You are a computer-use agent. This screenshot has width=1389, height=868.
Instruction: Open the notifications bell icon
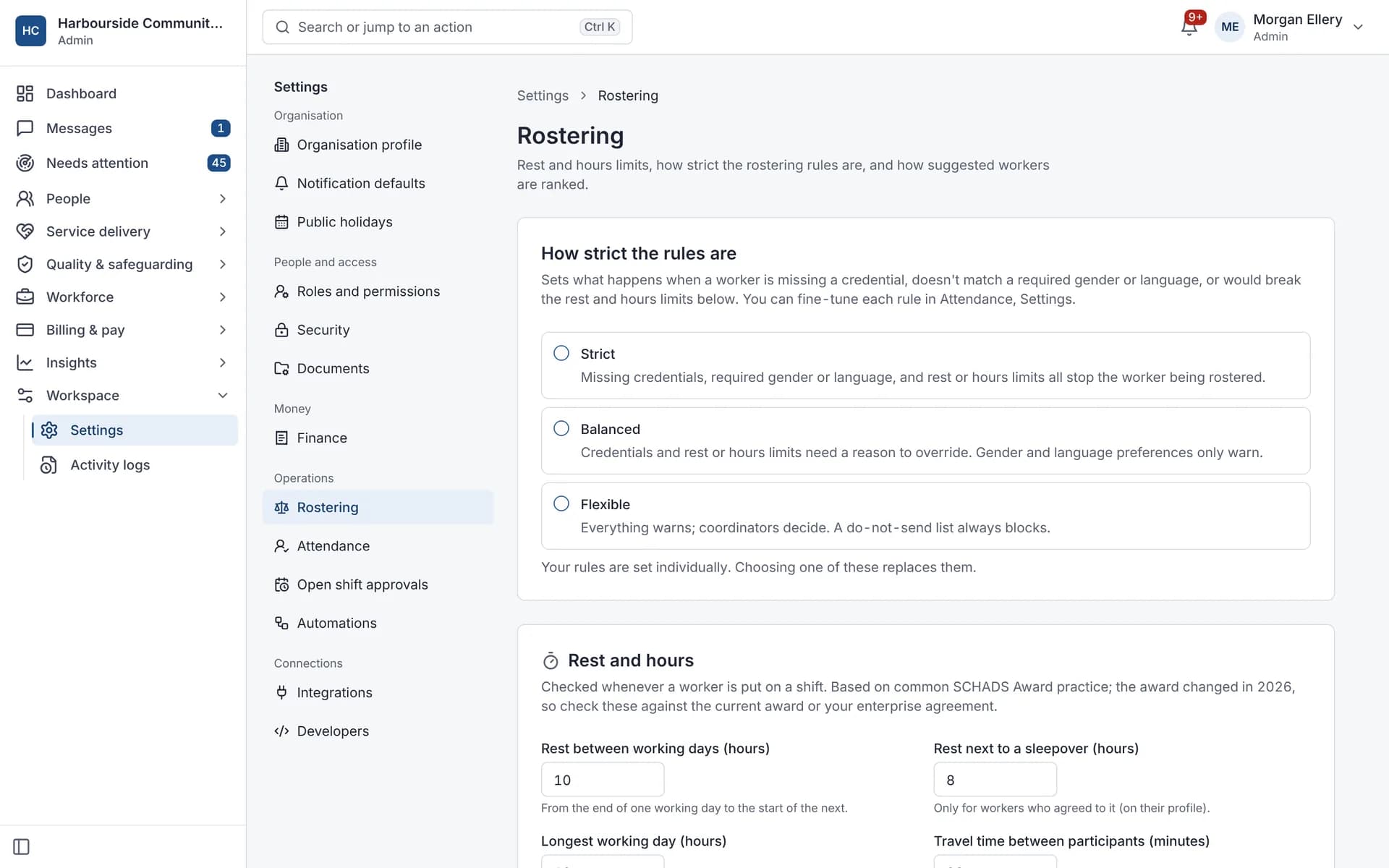[x=1189, y=27]
